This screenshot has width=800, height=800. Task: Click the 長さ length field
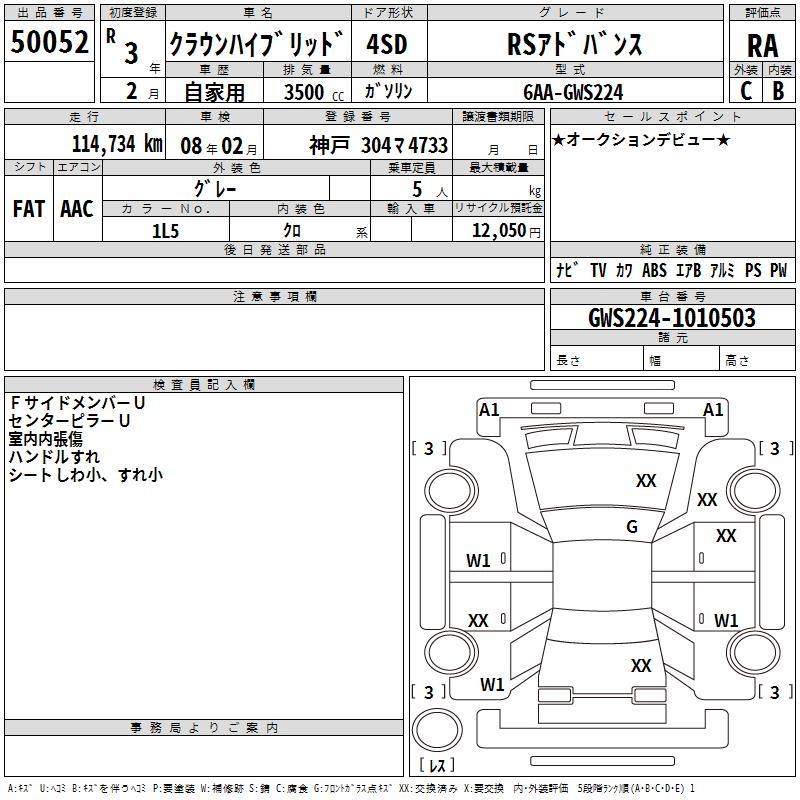pyautogui.click(x=596, y=358)
